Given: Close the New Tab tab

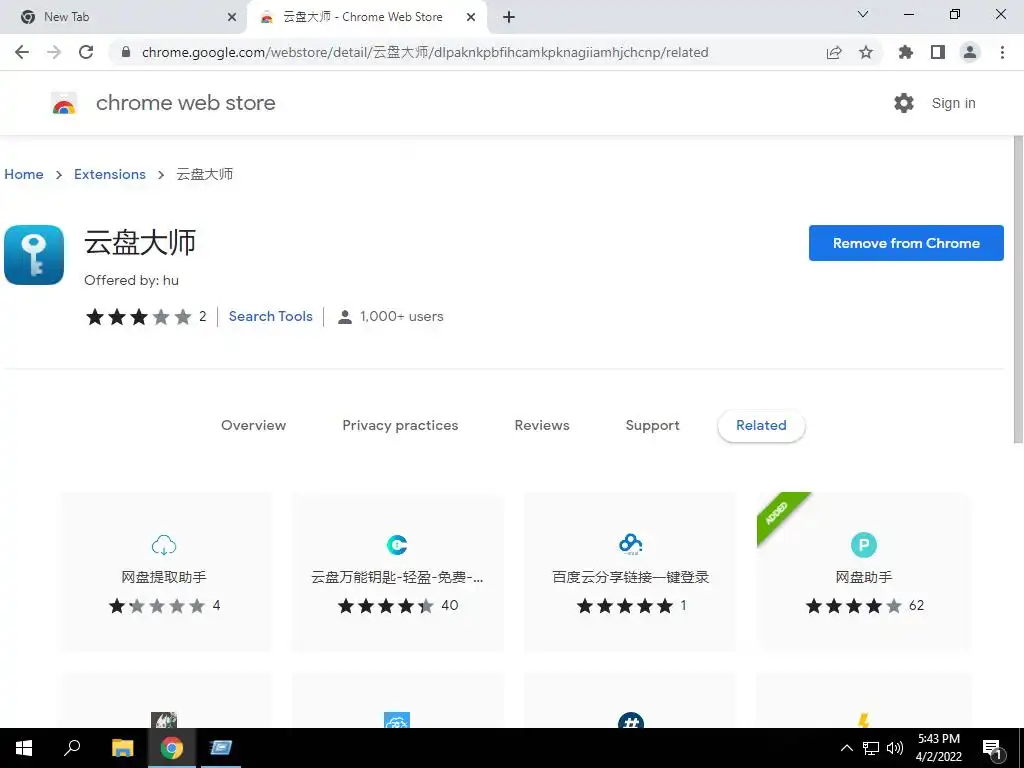Looking at the screenshot, I should (232, 17).
